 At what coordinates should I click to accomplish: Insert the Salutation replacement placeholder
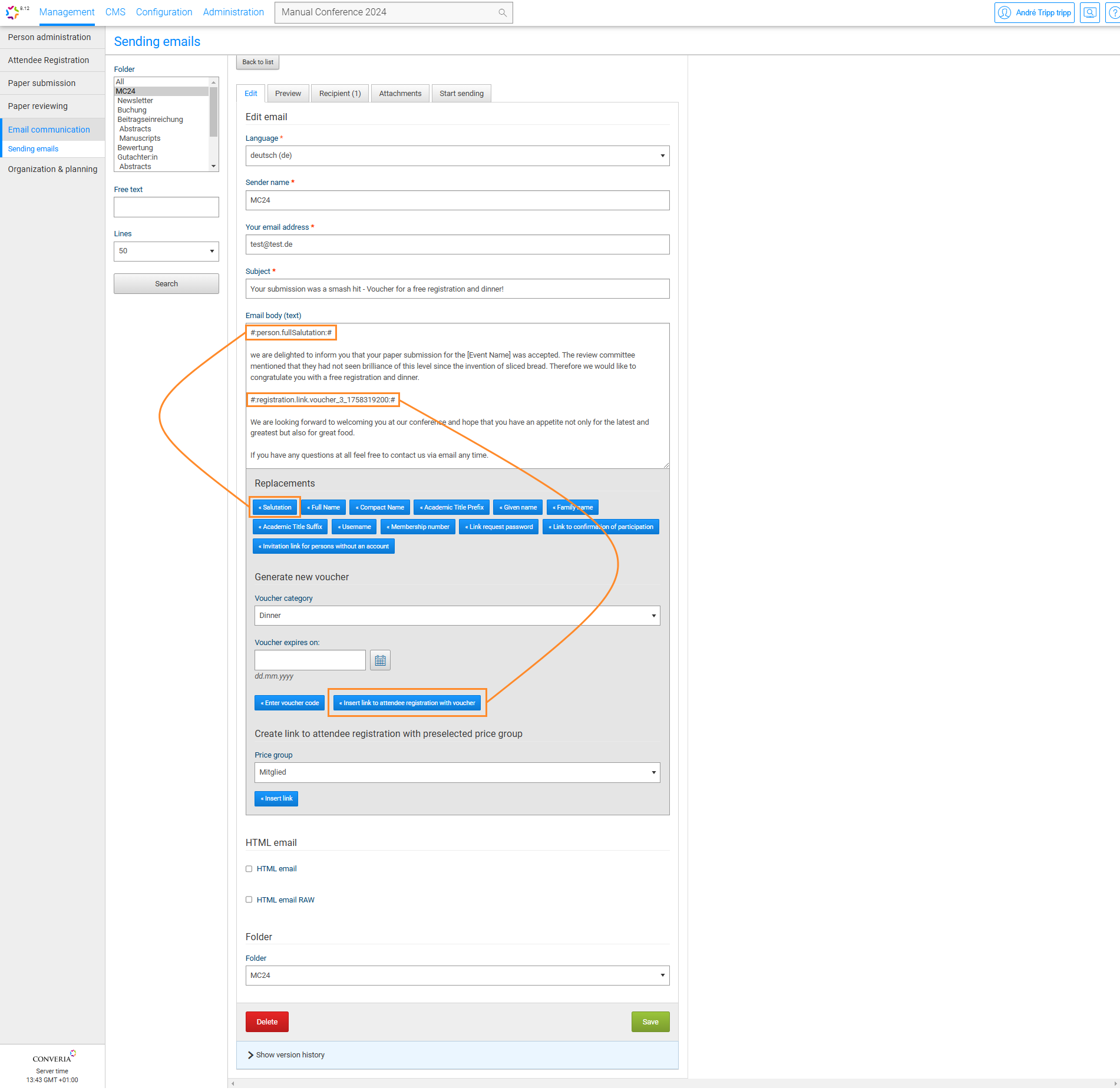tap(274, 507)
